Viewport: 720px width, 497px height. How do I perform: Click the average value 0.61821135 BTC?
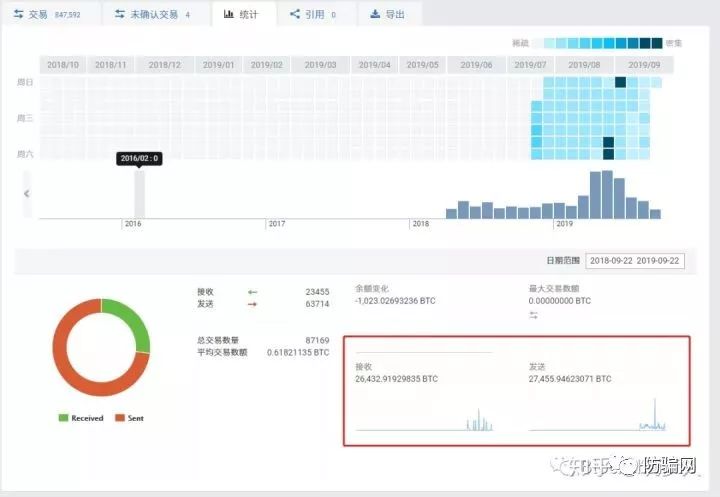pyautogui.click(x=298, y=352)
